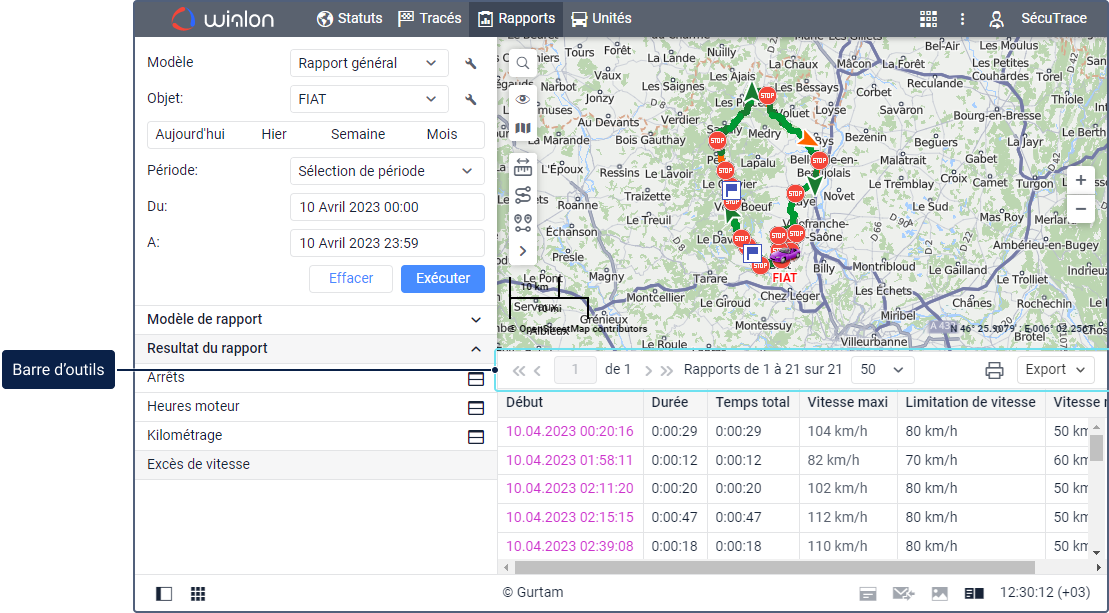Toggle the Arrêts table view icon
The width and height of the screenshot is (1109, 613).
click(x=476, y=380)
